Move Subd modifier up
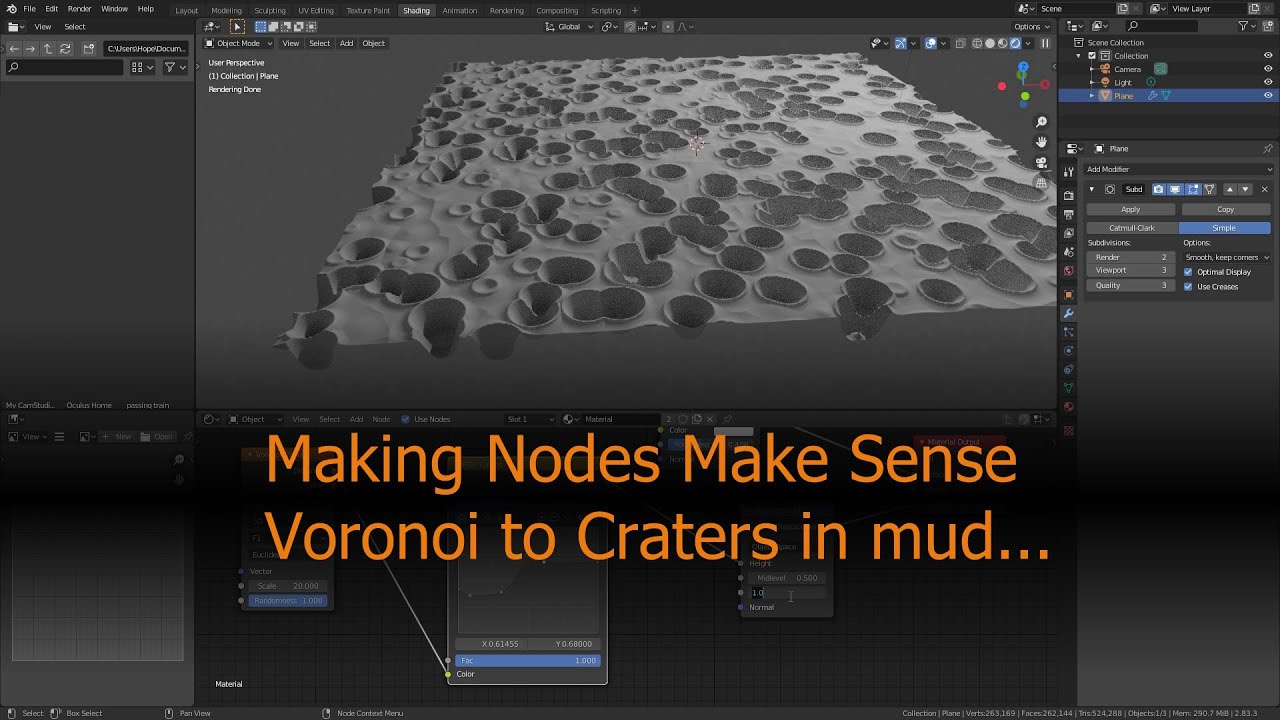This screenshot has height=720, width=1280. click(x=1229, y=189)
